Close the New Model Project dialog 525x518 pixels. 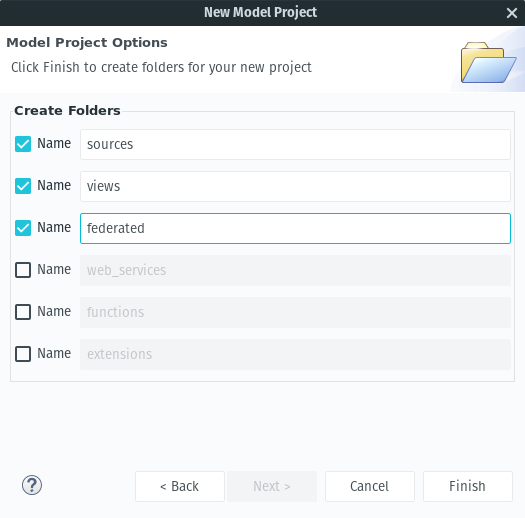512,13
